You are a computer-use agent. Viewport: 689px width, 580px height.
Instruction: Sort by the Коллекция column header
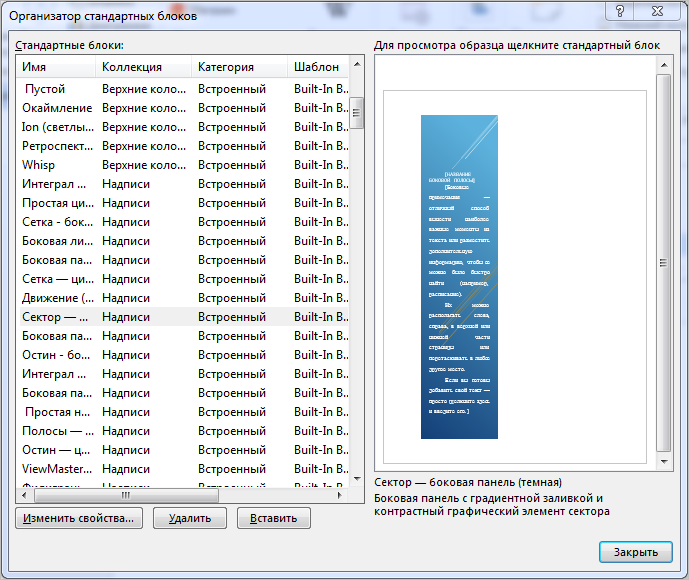click(x=142, y=67)
